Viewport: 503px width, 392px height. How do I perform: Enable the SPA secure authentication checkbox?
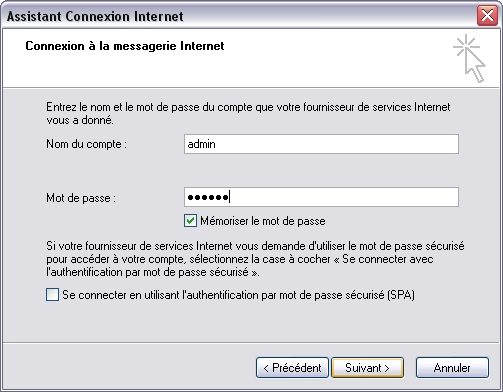(x=52, y=295)
